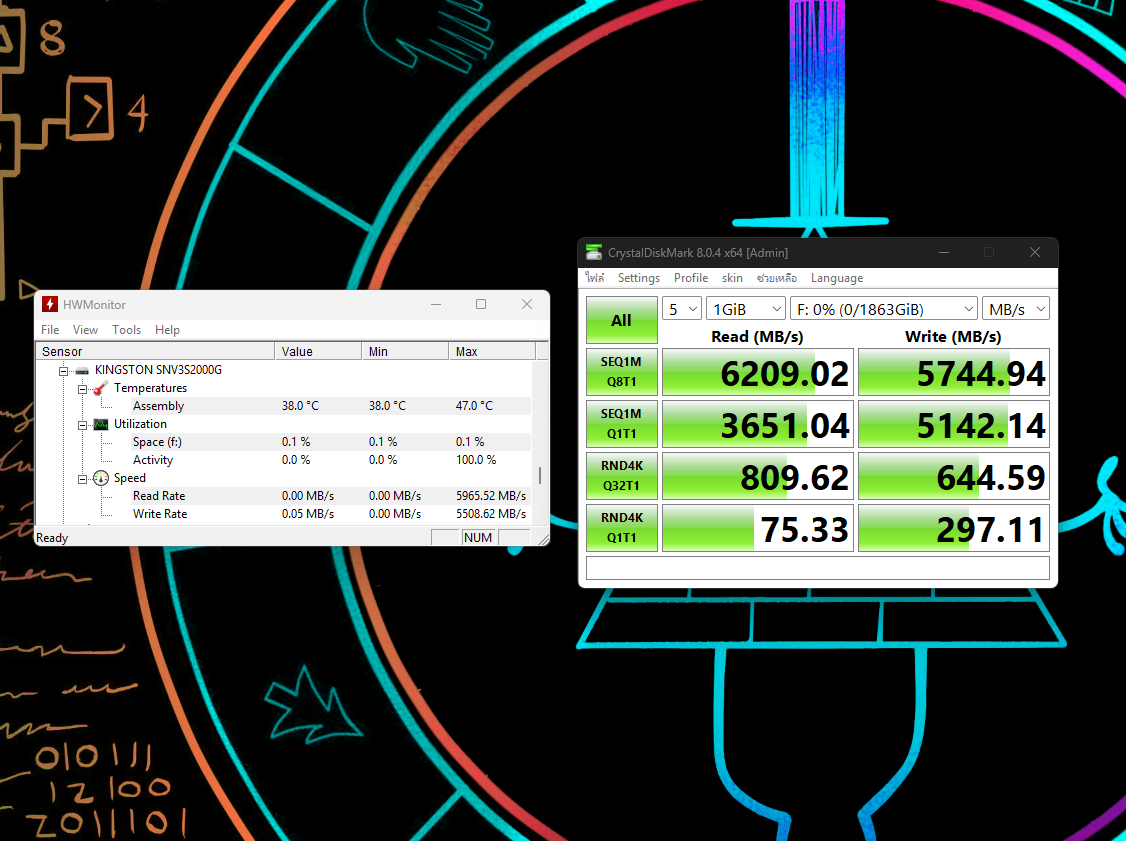Click the 297.11 write result
The width and height of the screenshot is (1126, 841).
pos(954,528)
